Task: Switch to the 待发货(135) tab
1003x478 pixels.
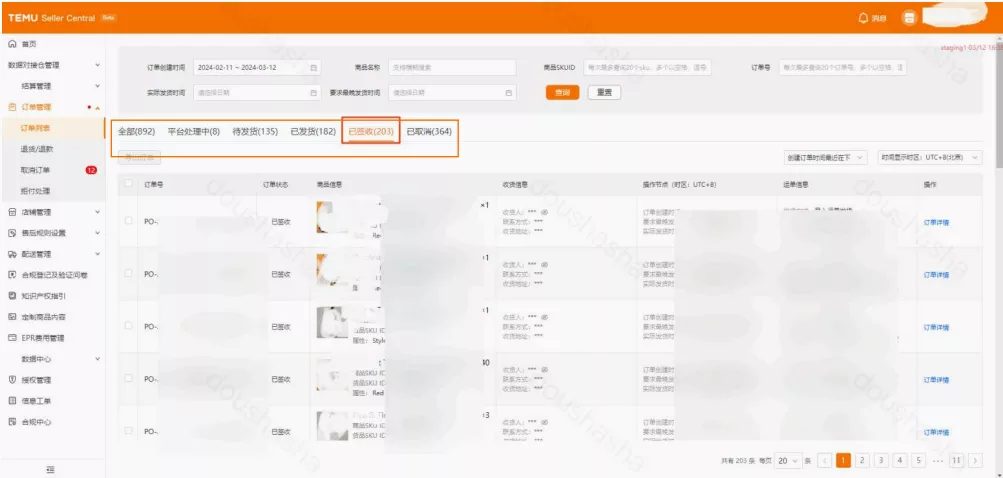Action: [x=254, y=132]
